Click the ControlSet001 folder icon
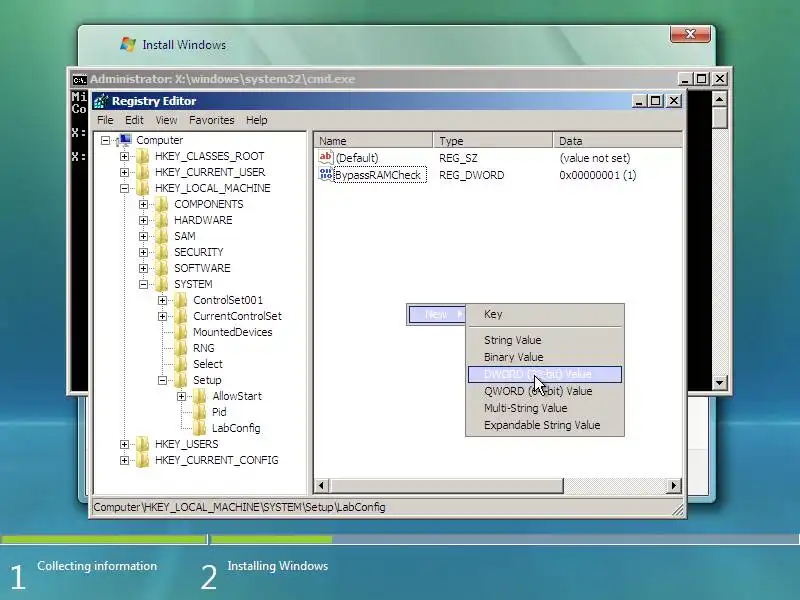This screenshot has height=600, width=800. (x=181, y=300)
